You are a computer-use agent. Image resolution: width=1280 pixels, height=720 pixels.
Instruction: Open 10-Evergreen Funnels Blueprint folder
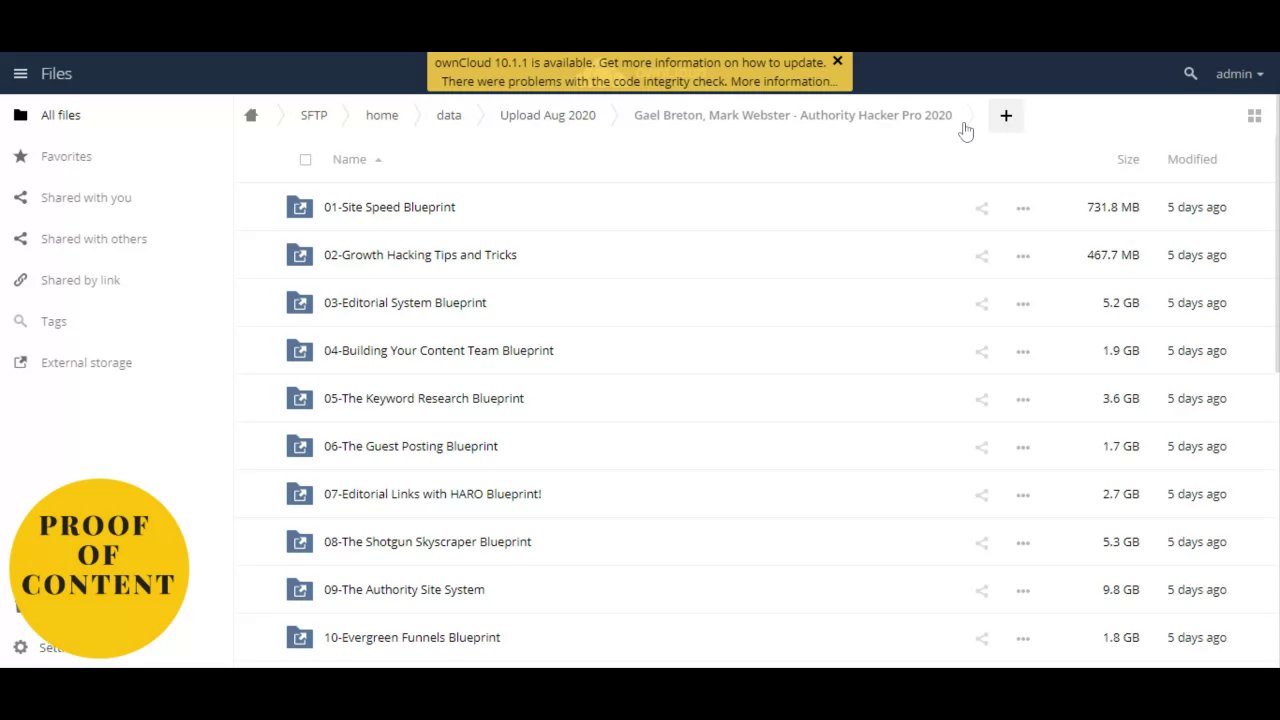click(x=412, y=637)
